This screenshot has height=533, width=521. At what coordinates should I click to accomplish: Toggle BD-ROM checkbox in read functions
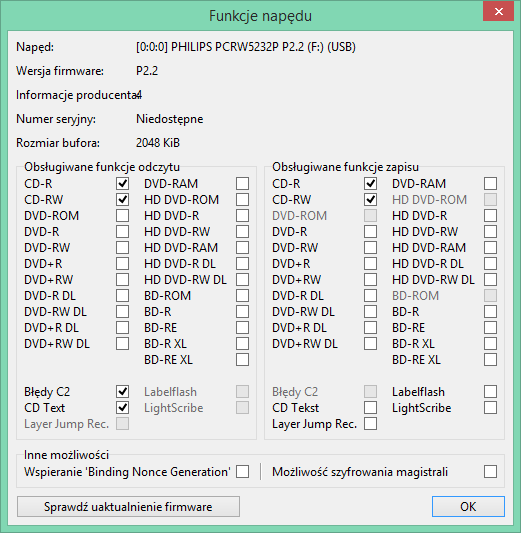pyautogui.click(x=242, y=295)
